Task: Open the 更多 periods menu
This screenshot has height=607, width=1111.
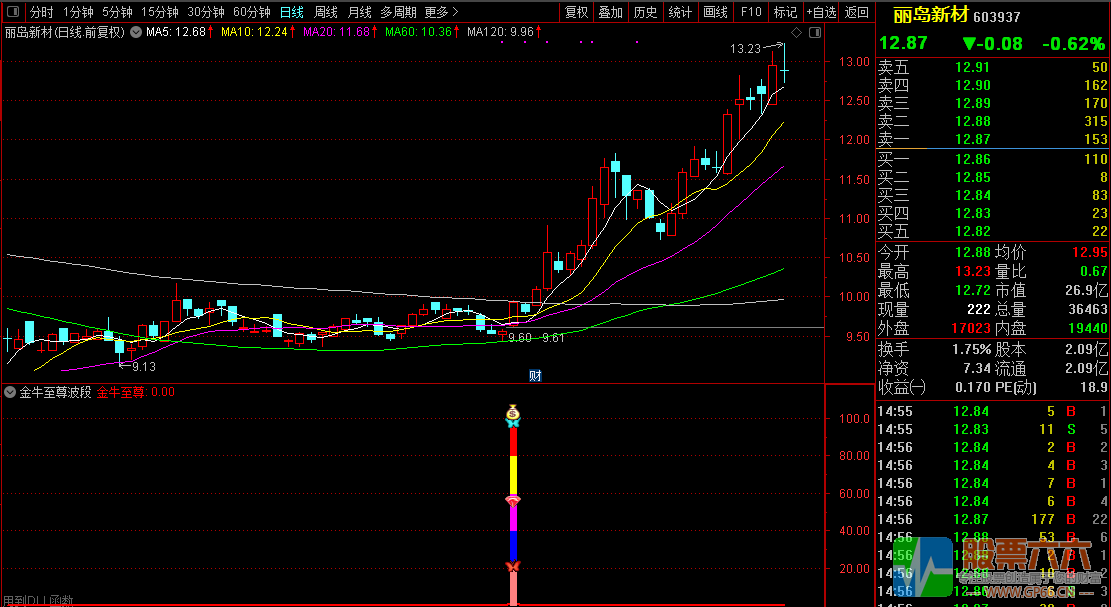Action: pyautogui.click(x=441, y=12)
